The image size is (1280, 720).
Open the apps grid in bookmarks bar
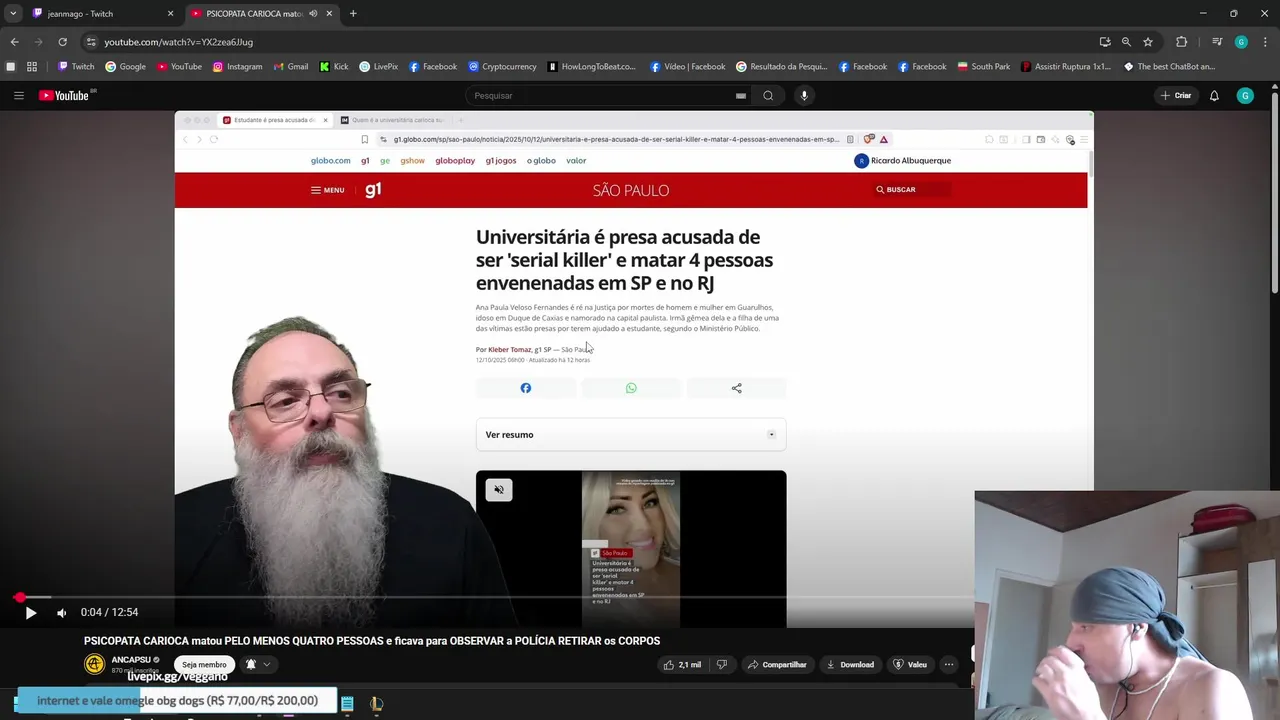[32, 67]
